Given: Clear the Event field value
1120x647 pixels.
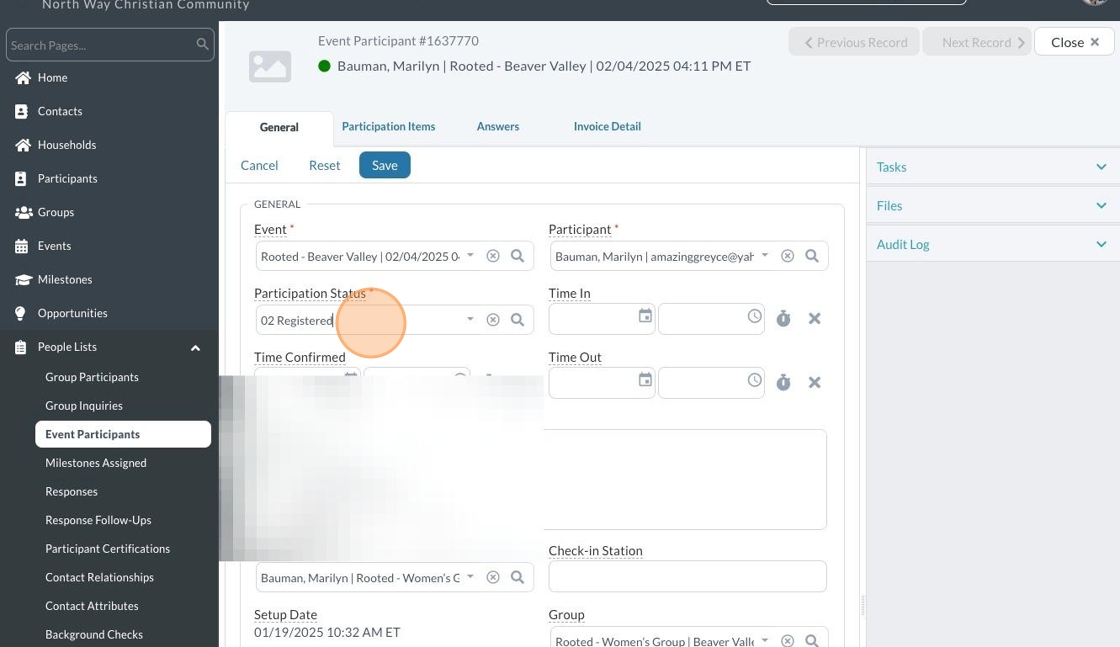Looking at the screenshot, I should 493,256.
